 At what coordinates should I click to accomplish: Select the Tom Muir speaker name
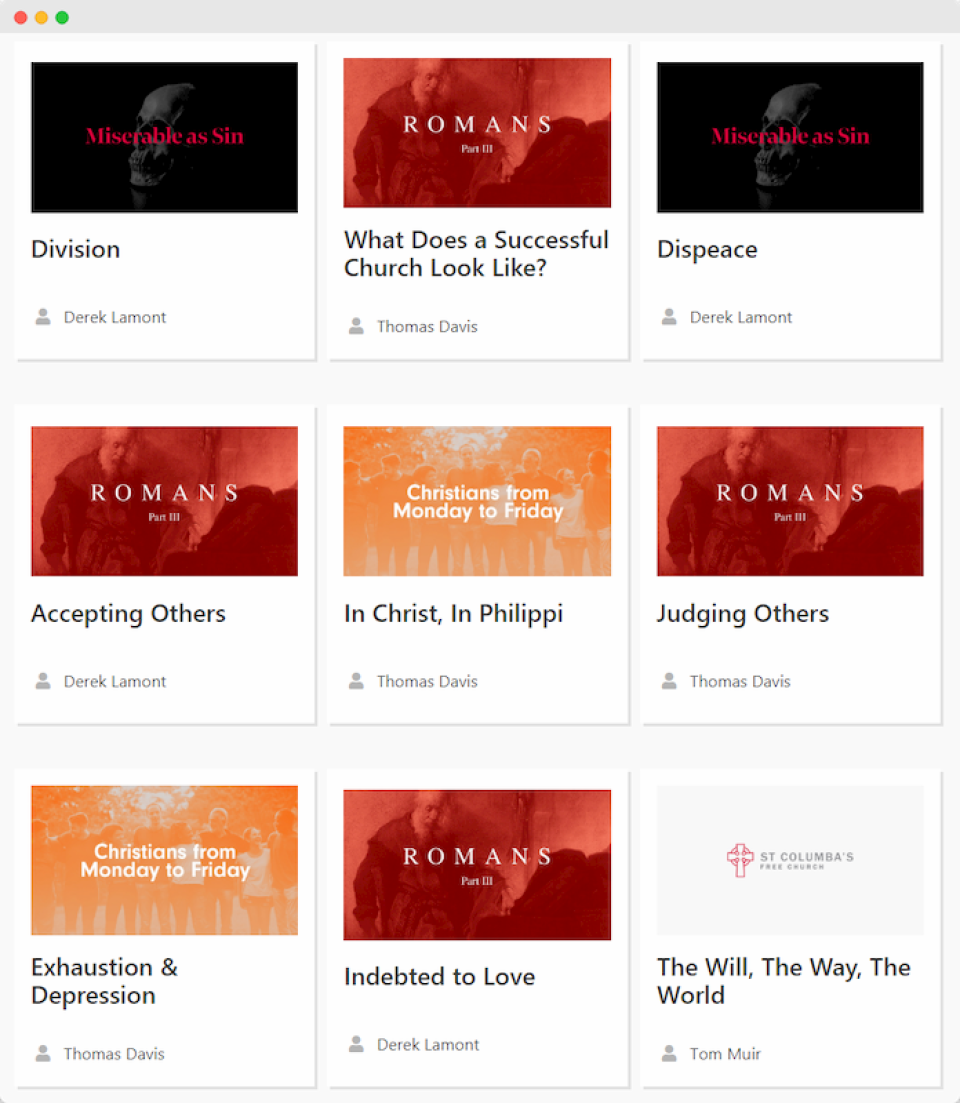click(725, 1054)
